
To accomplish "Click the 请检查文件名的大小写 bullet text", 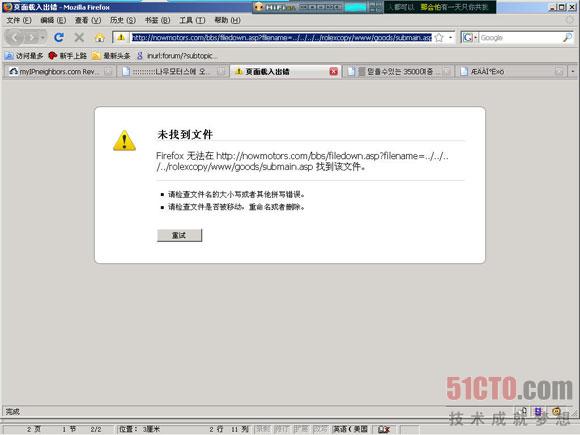I will pos(236,194).
